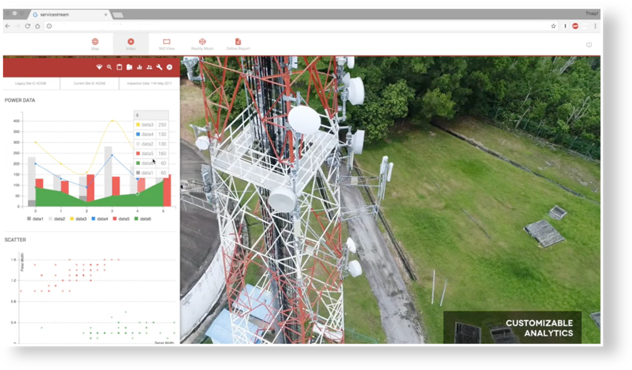Click the Legacy Site ID field
The image size is (632, 370).
point(31,83)
